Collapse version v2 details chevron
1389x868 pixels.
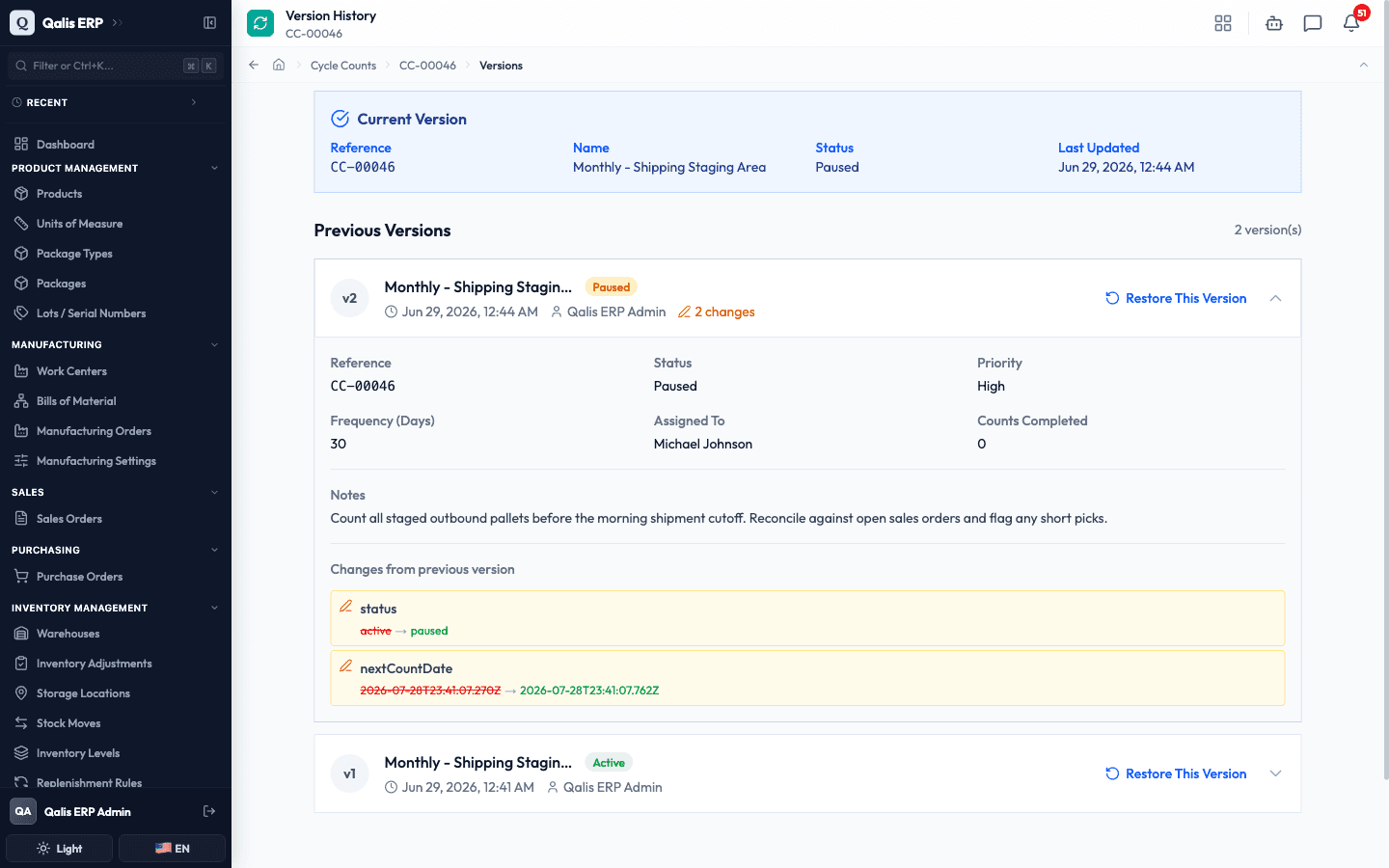point(1275,298)
